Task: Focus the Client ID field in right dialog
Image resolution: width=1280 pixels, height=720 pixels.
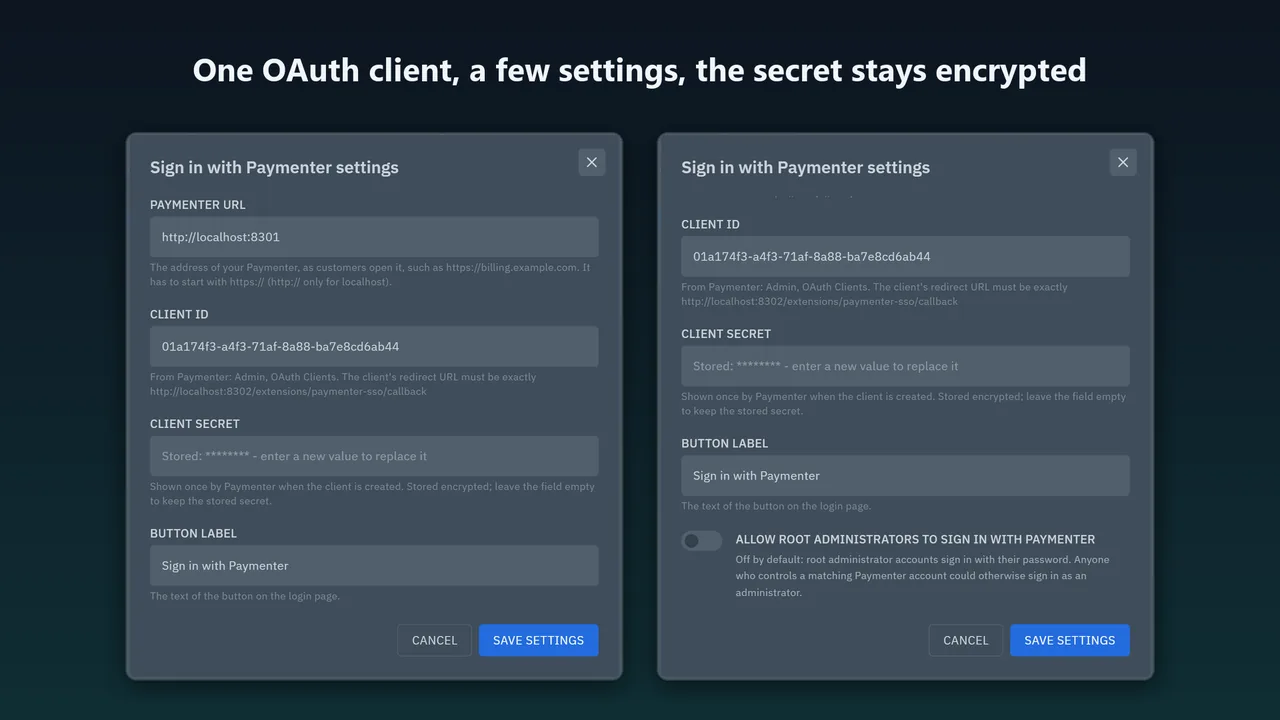Action: pyautogui.click(x=905, y=257)
